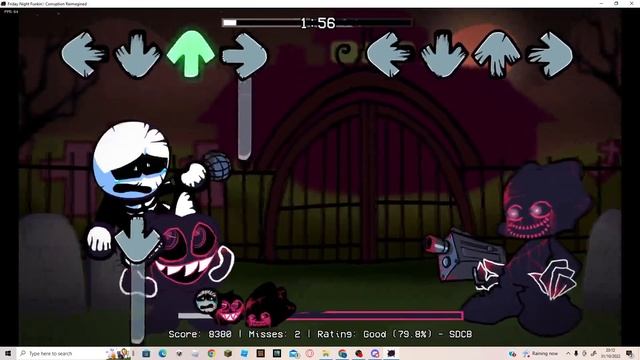Screen dimensions: 640x360
Task: Click the "Rating: Good (79.8%) - SDCB" text
Action: [395, 334]
